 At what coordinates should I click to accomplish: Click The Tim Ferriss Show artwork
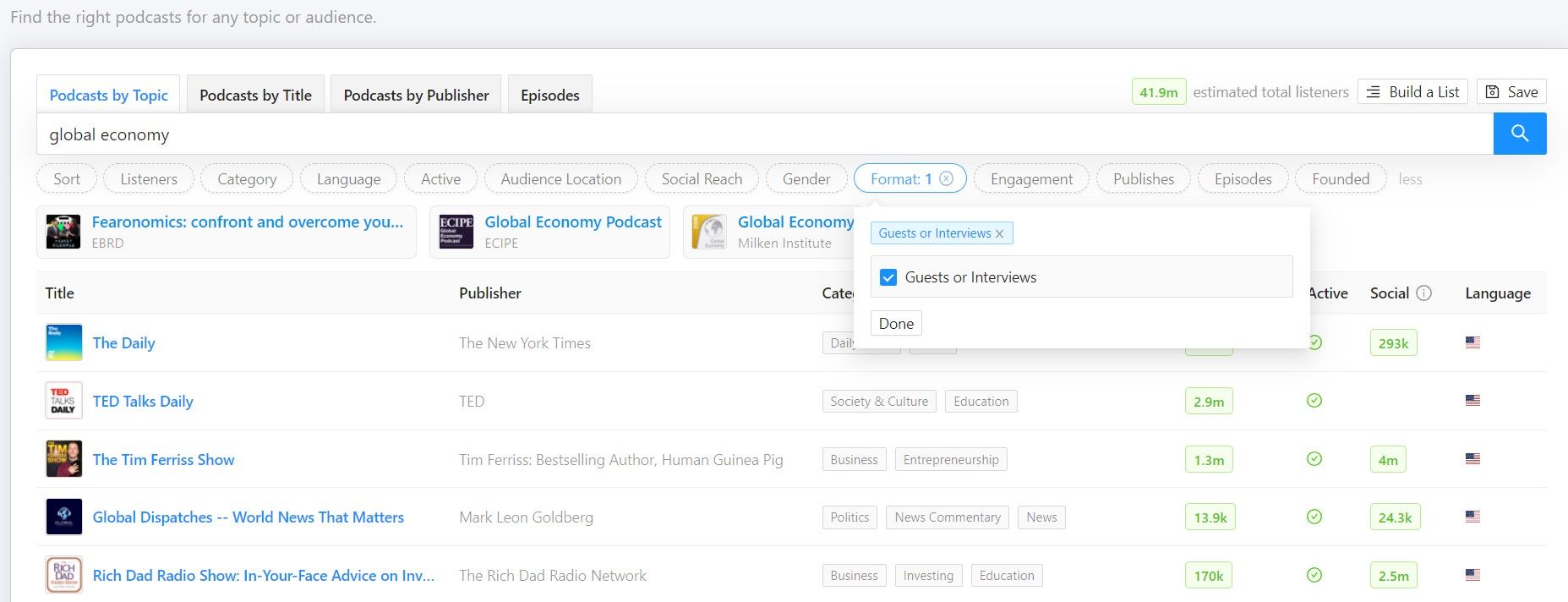click(x=63, y=459)
